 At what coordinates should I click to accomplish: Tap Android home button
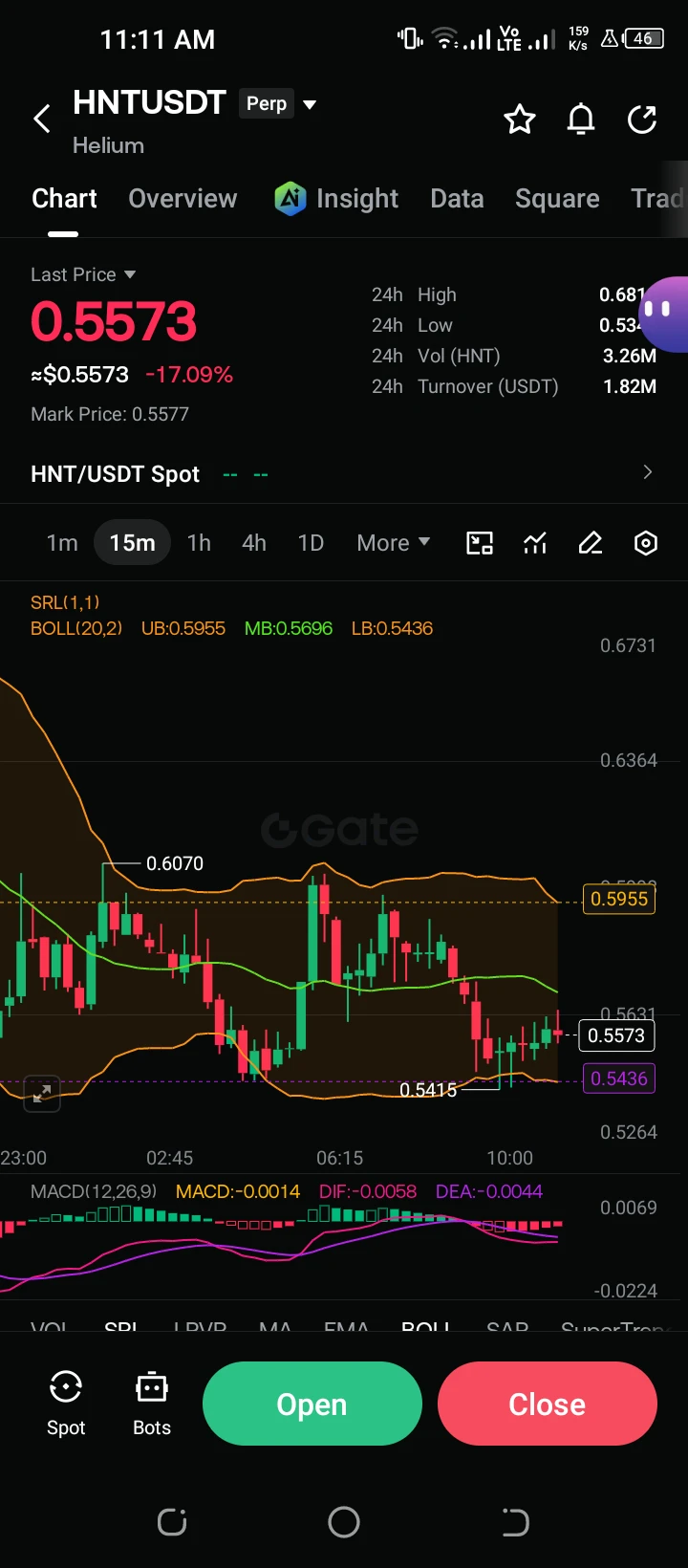(344, 1522)
